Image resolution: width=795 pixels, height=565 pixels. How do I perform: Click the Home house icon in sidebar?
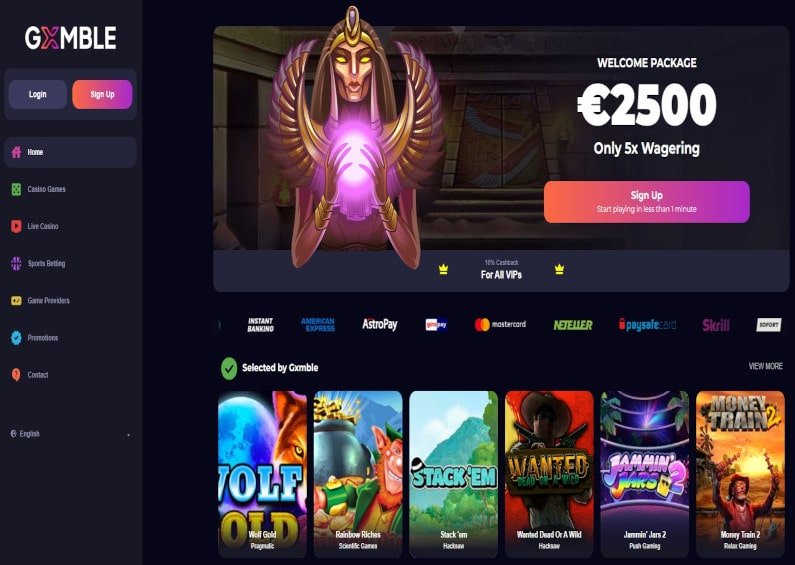[16, 152]
